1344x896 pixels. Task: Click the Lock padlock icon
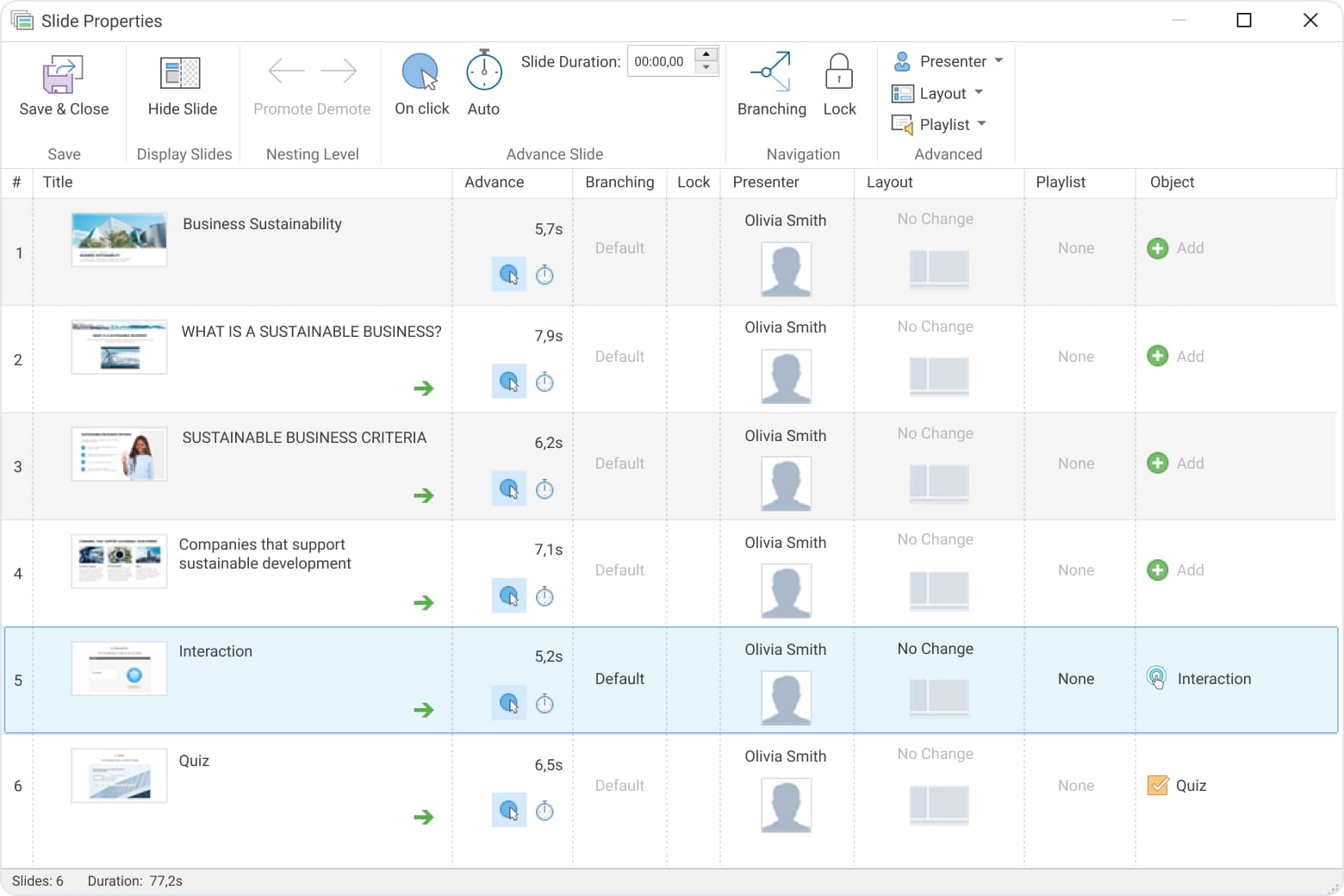point(838,72)
